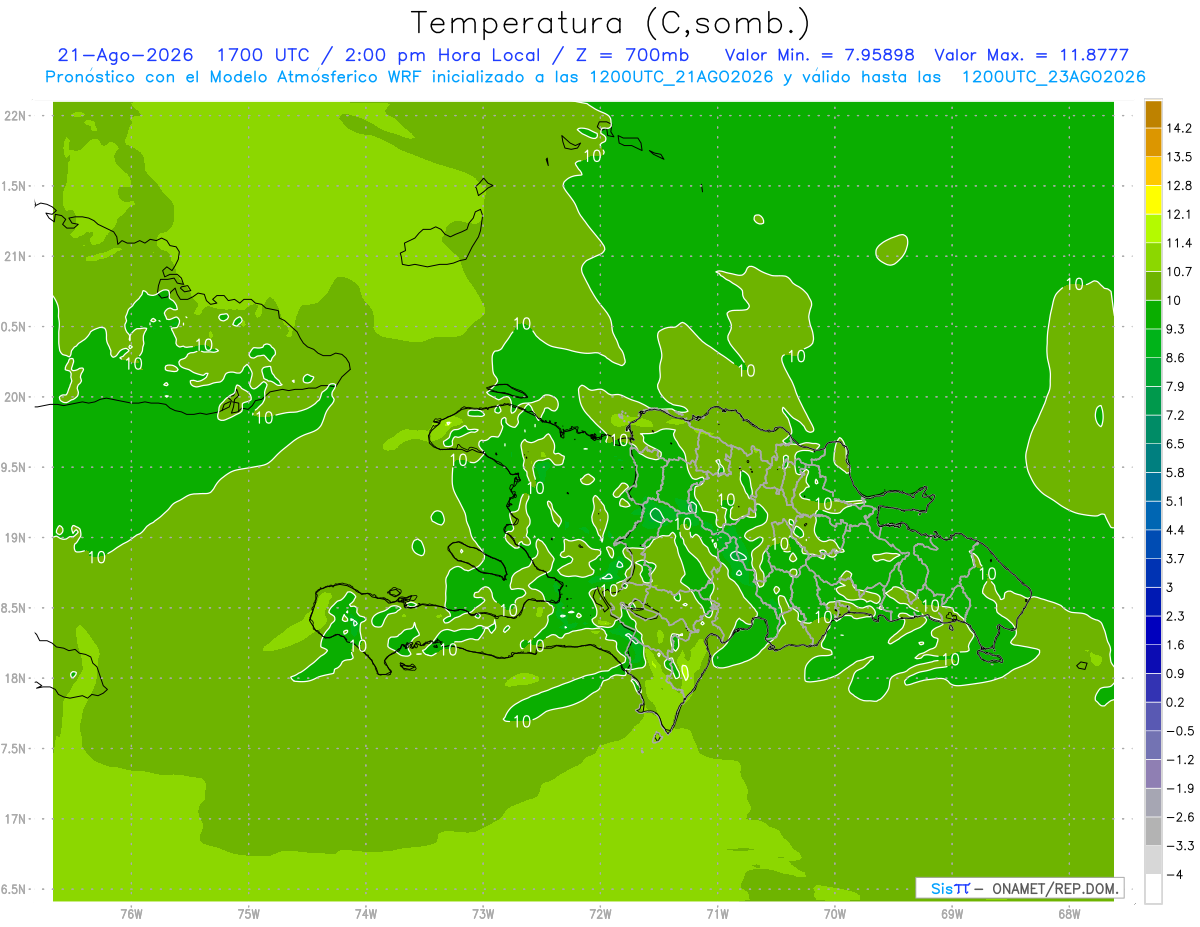Click the '75W' longitude label
The width and height of the screenshot is (1200, 927).
pos(248,914)
